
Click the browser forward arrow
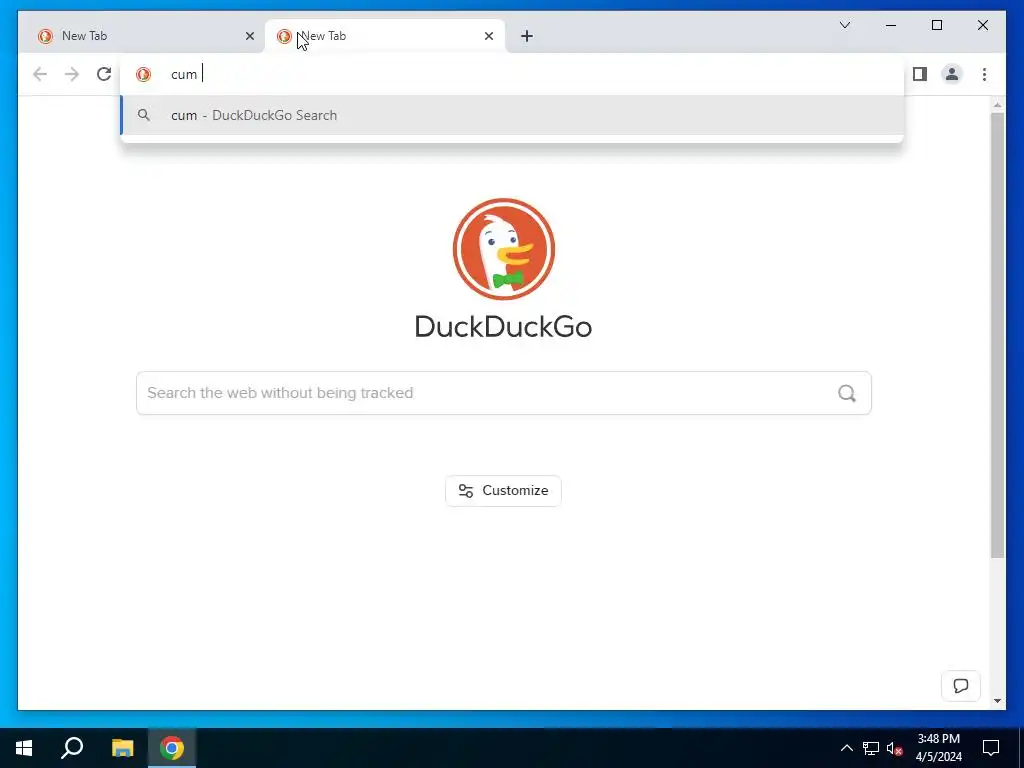tap(72, 74)
